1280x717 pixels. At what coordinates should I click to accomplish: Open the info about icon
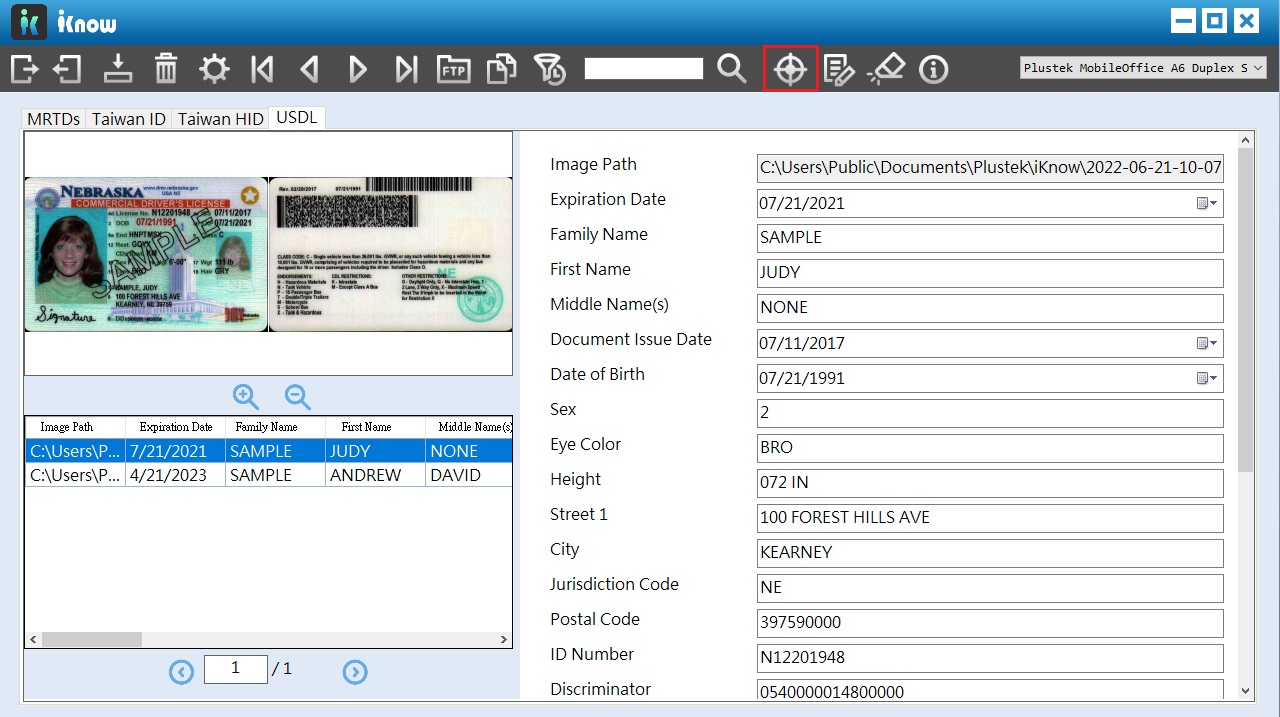pyautogui.click(x=934, y=69)
